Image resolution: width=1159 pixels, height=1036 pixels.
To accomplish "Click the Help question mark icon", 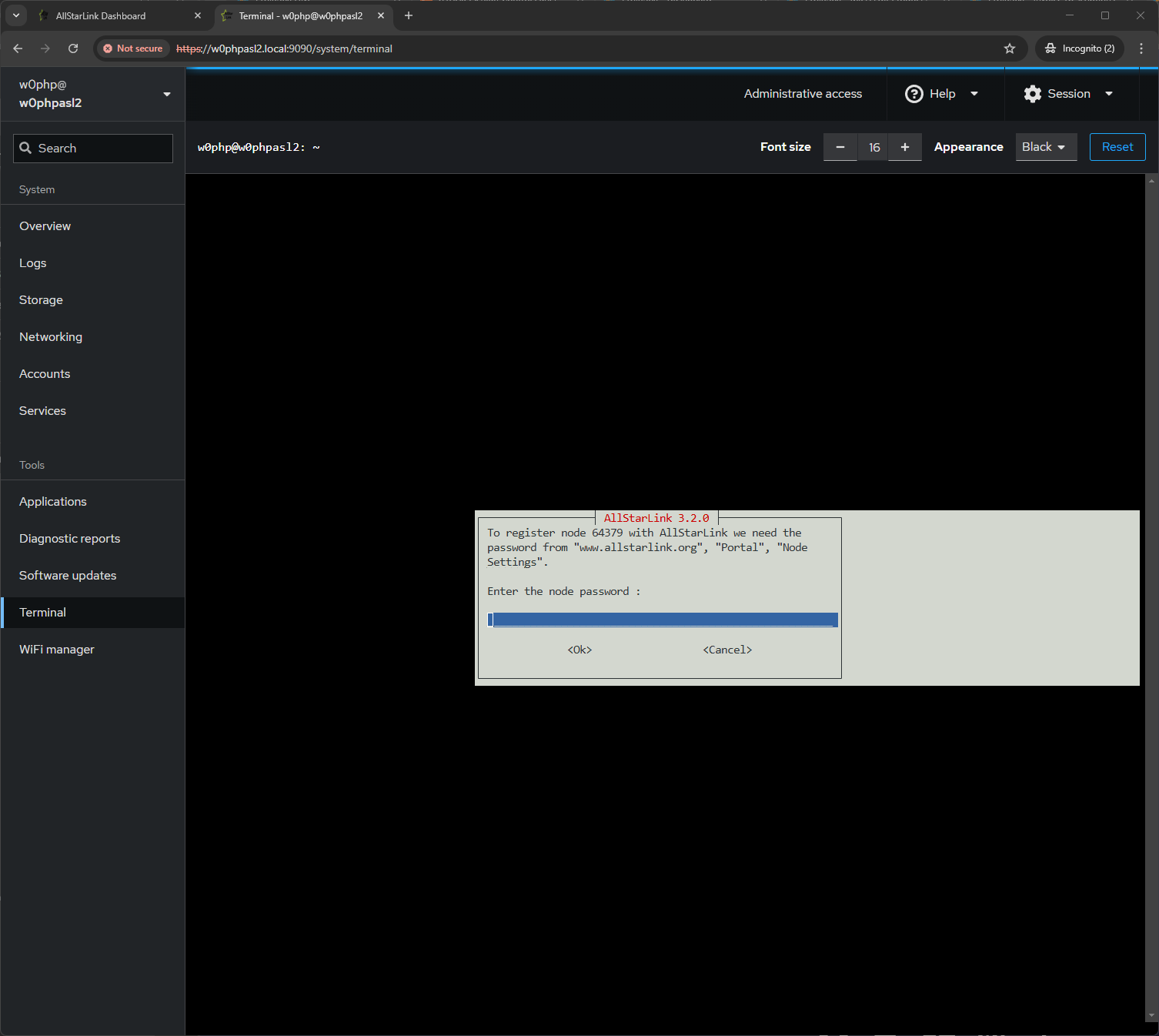I will pos(914,94).
